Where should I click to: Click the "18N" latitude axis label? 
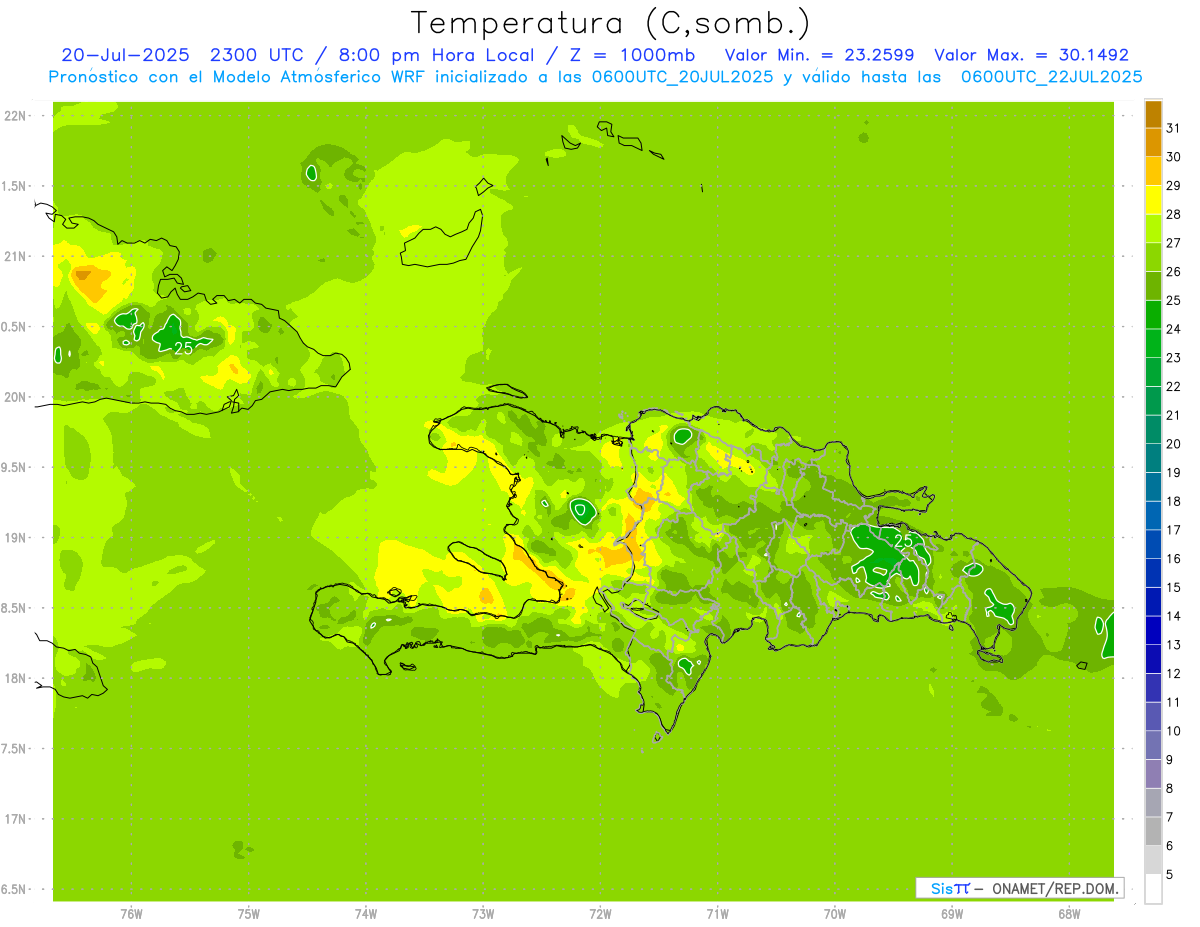coord(15,679)
